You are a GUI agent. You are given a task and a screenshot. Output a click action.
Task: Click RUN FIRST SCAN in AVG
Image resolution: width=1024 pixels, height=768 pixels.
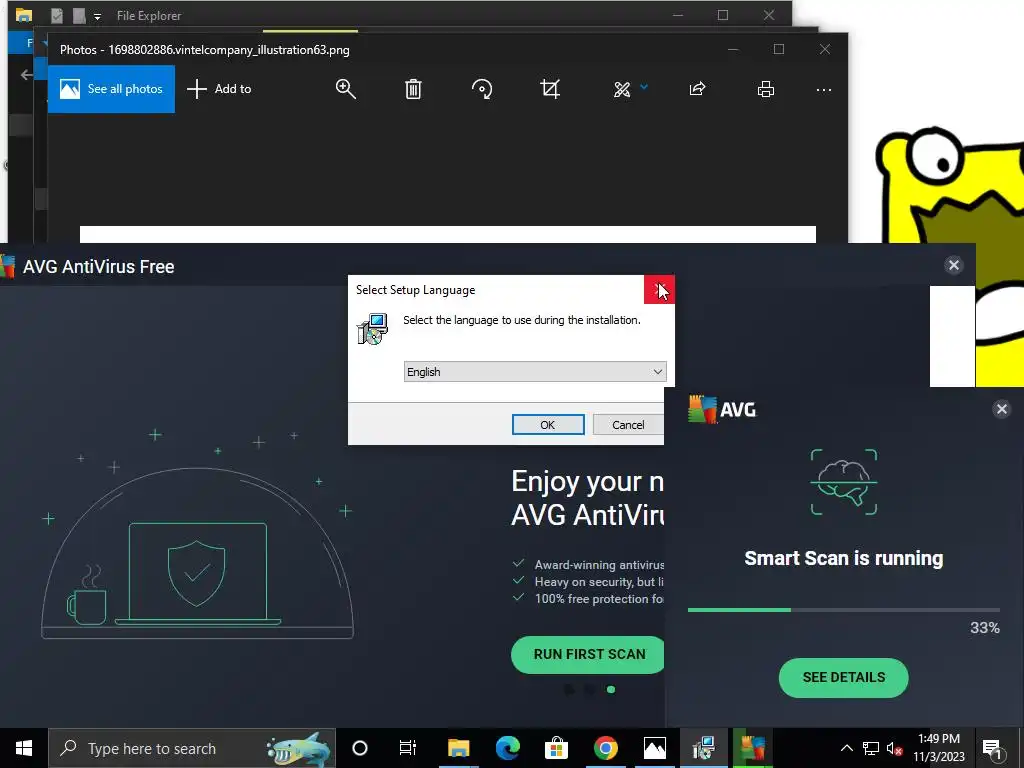point(588,654)
